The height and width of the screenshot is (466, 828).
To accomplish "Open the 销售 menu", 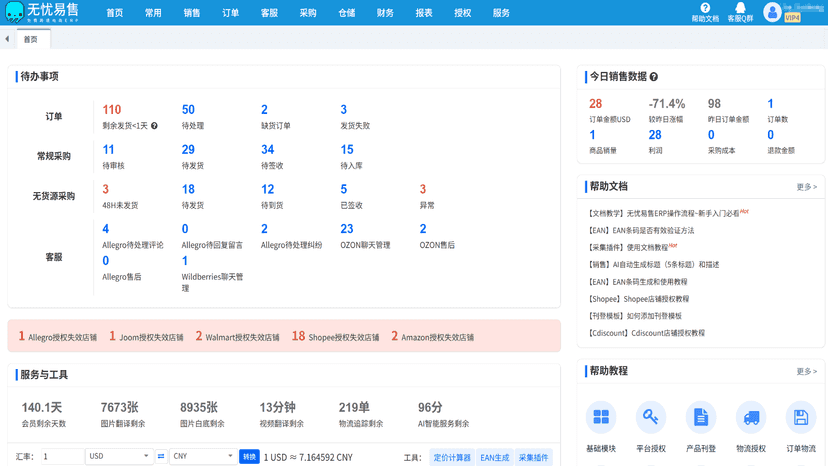I will (192, 13).
